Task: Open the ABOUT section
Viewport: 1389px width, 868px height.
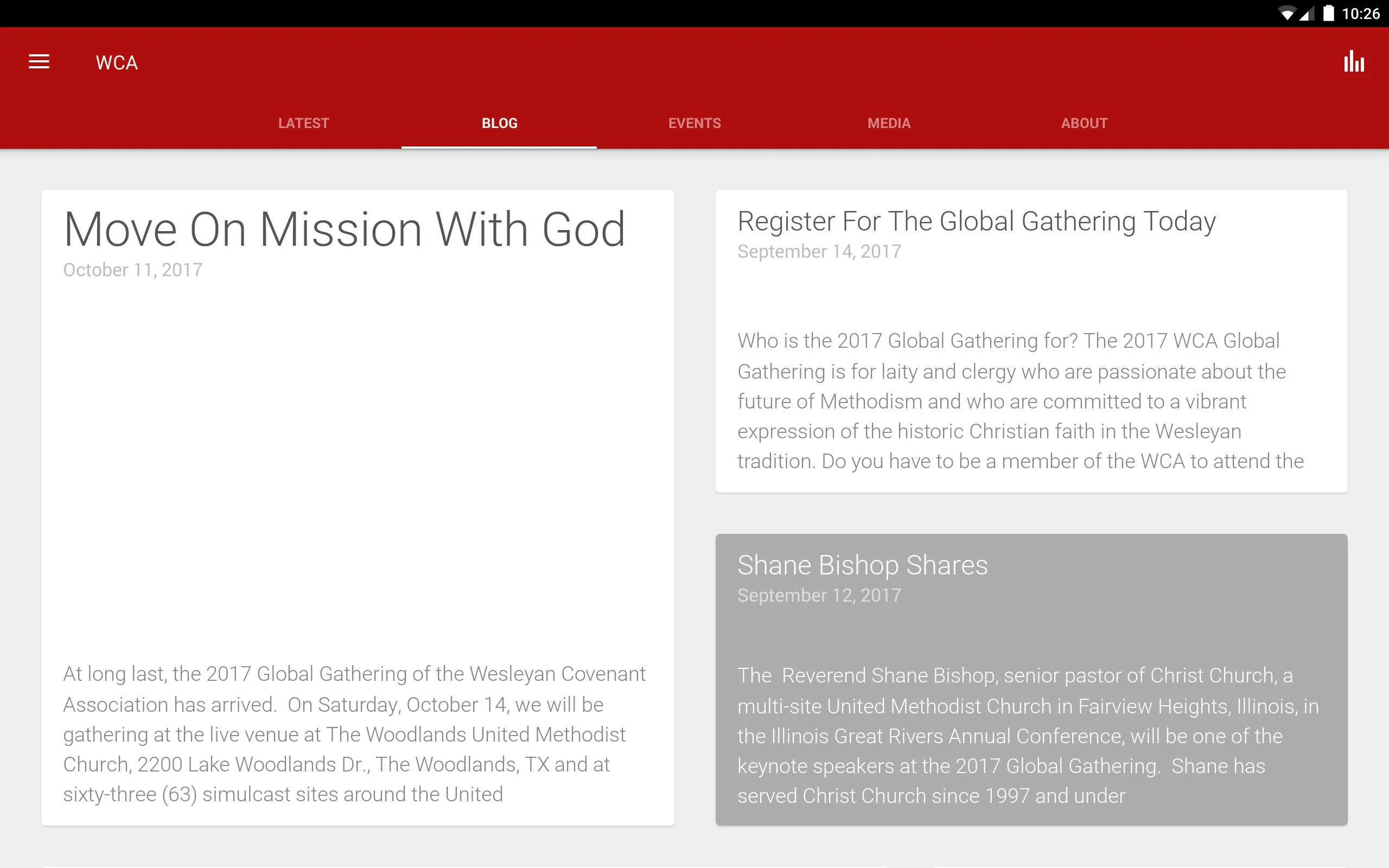Action: coord(1084,122)
